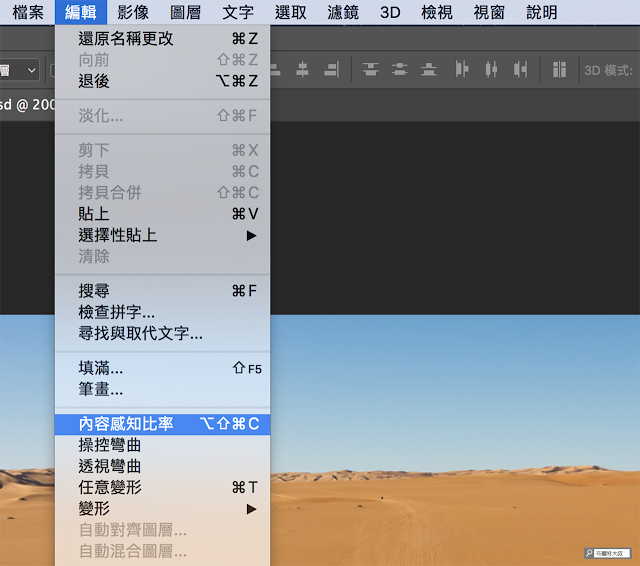The image size is (640, 566).
Task: Open the 選擇性貼上 submenu arrow
Action: pos(251,235)
